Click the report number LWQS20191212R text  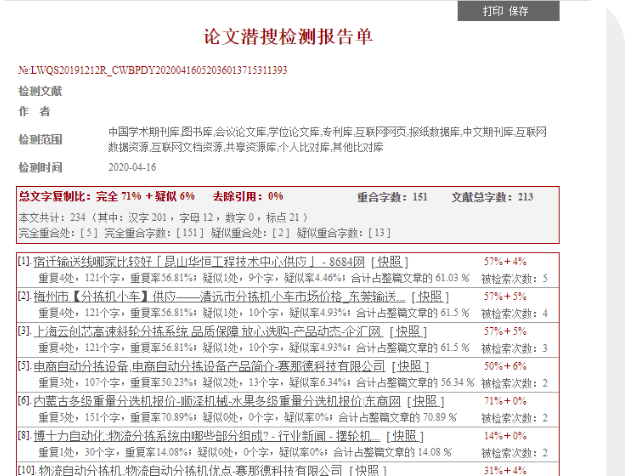pos(152,70)
